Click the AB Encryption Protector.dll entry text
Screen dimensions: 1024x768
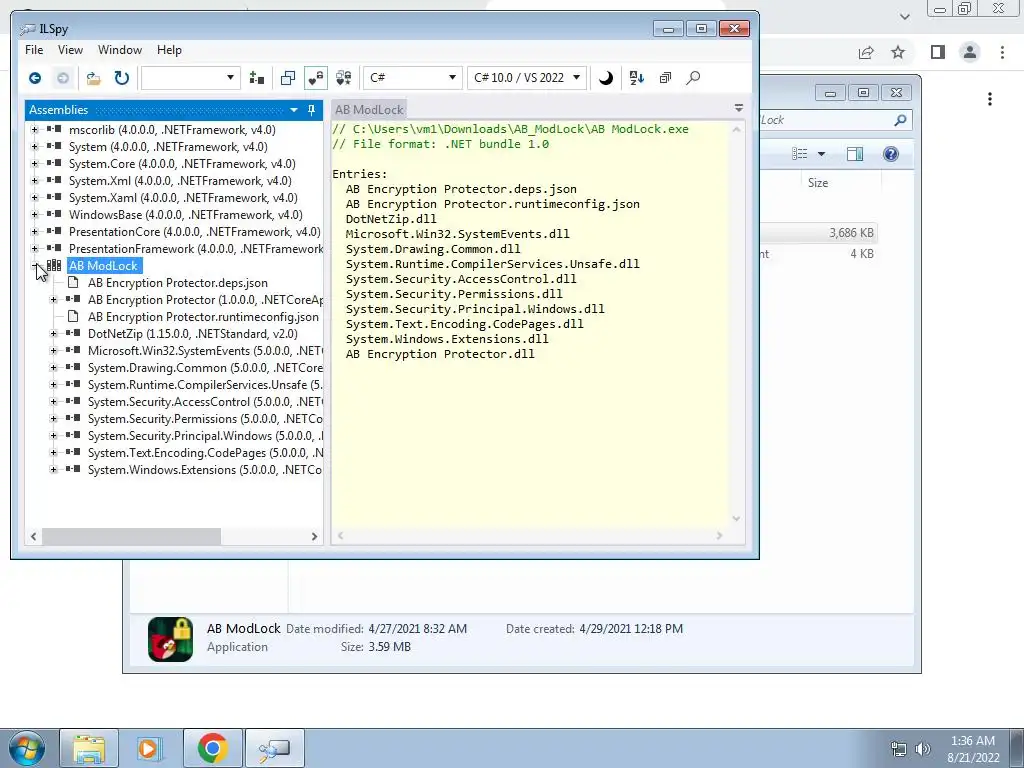(440, 354)
